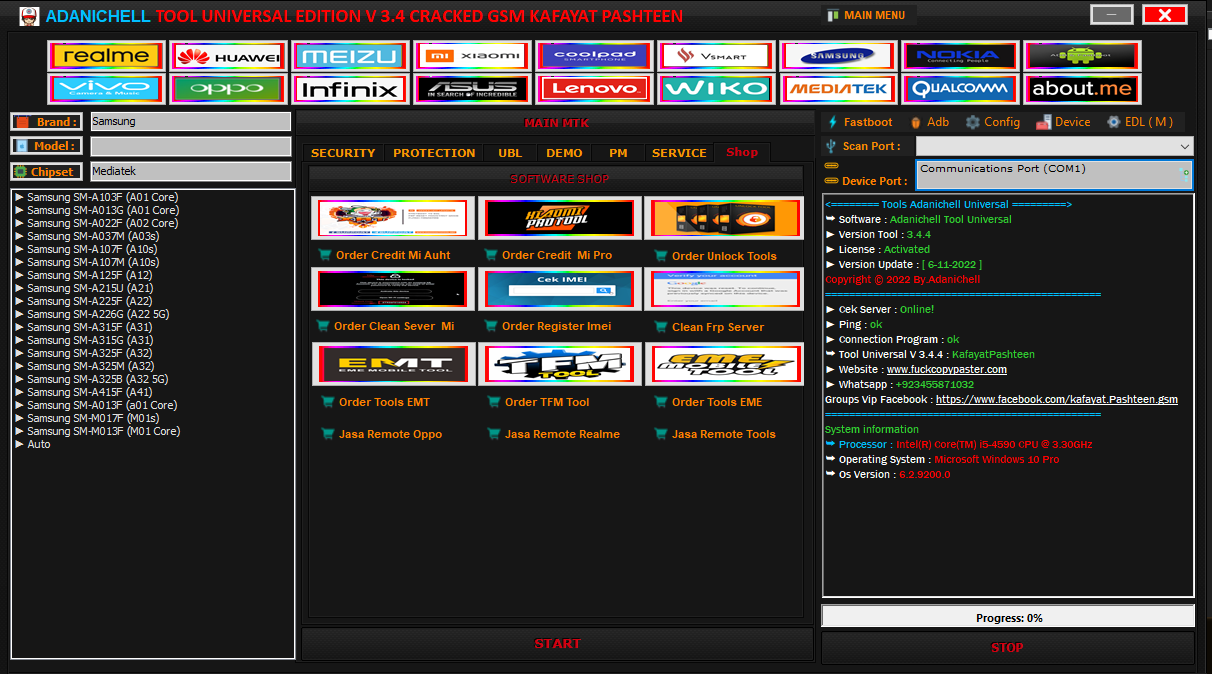This screenshot has width=1212, height=674.
Task: Click the Device Port COM1 field
Action: 1054,175
